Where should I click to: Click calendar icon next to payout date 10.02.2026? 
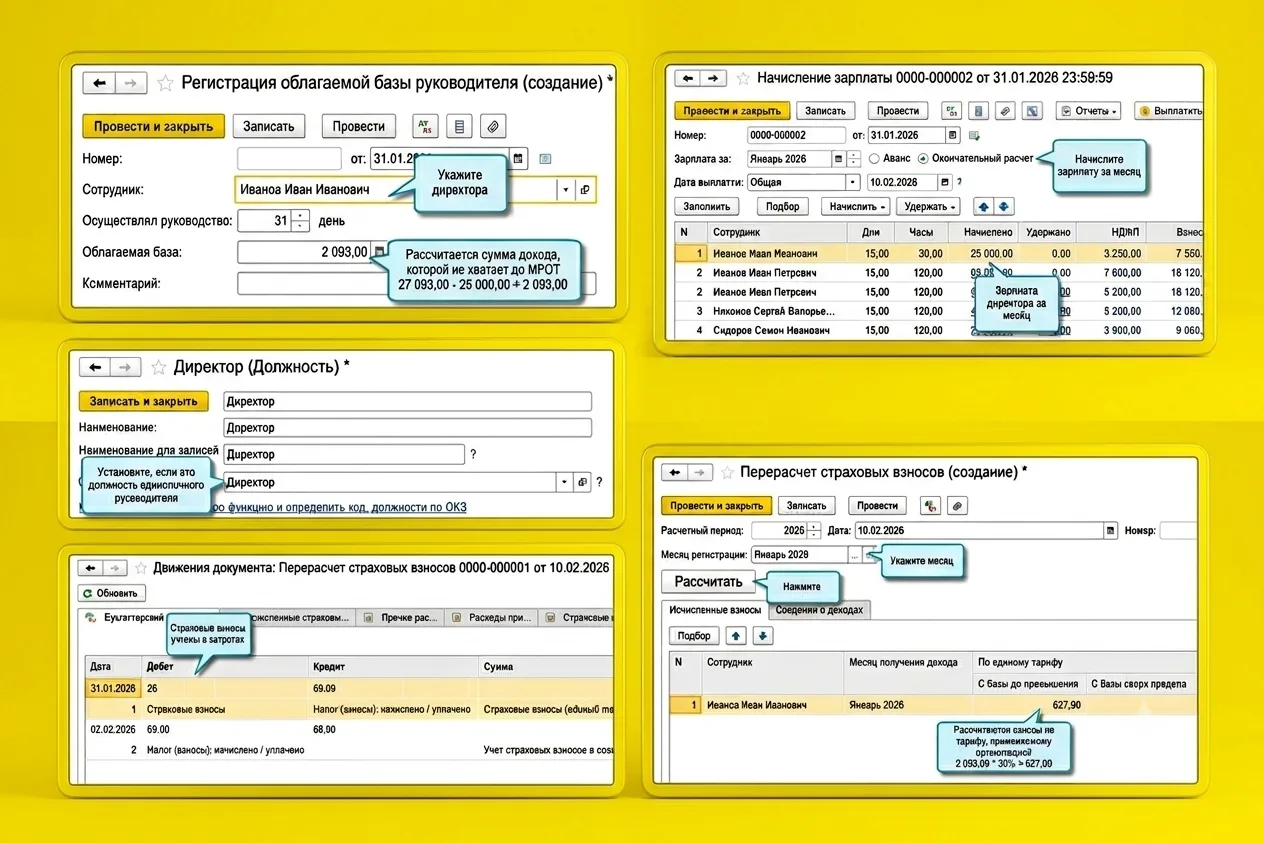[x=945, y=182]
